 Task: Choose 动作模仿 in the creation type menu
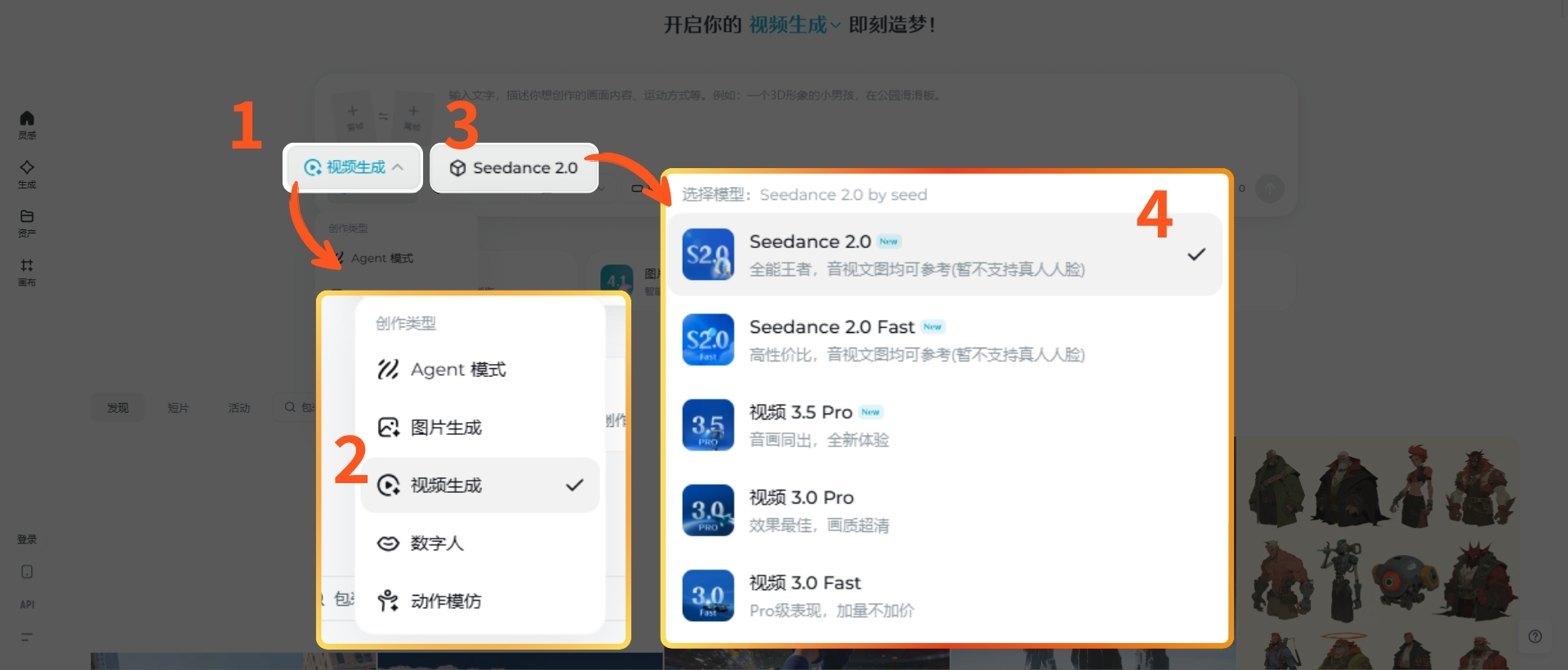tap(480, 601)
